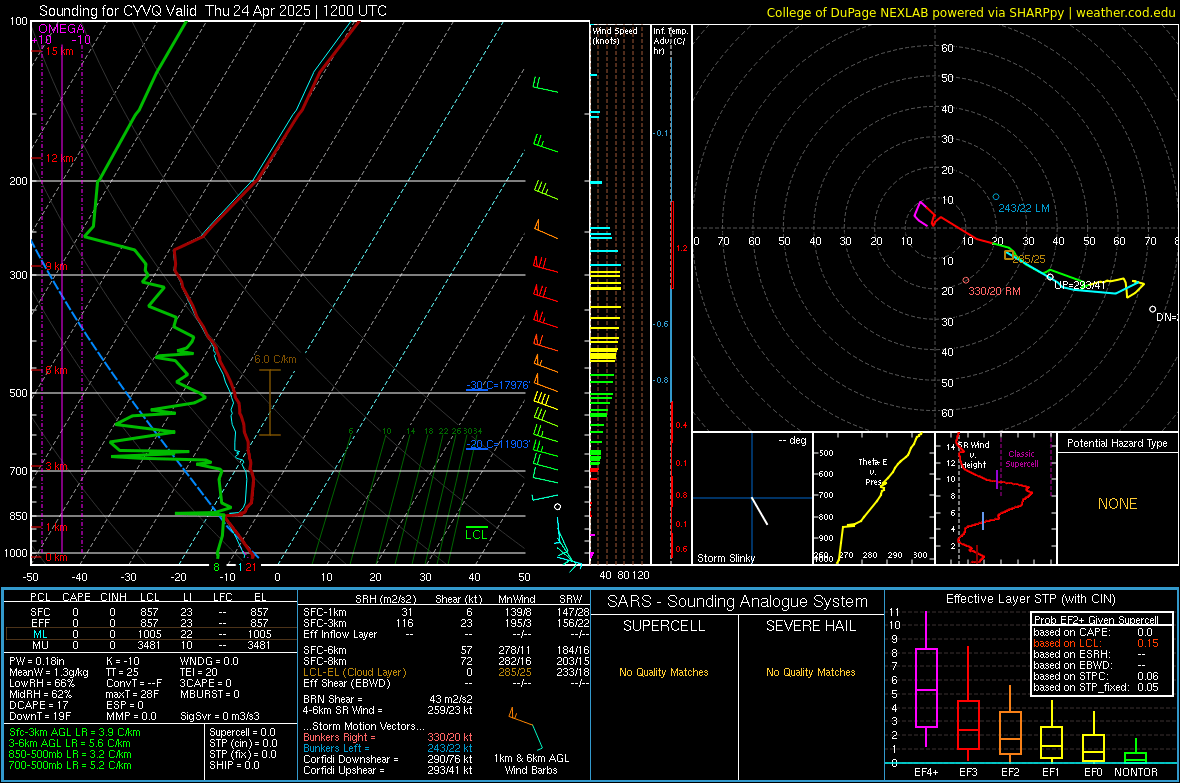Viewport: 1180px width, 783px height.
Task: Click the SUPERCELL column heading
Action: [x=664, y=626]
